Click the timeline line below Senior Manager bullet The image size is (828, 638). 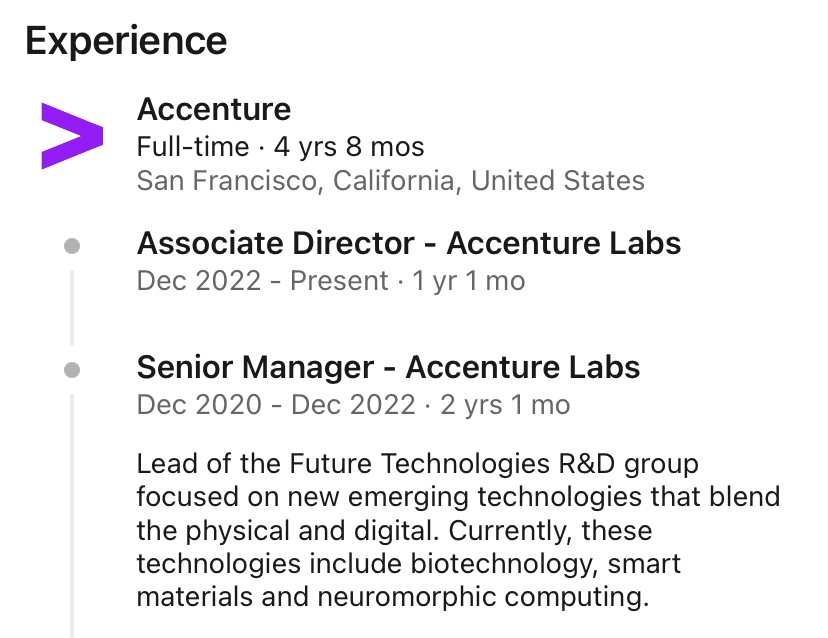coord(72,515)
